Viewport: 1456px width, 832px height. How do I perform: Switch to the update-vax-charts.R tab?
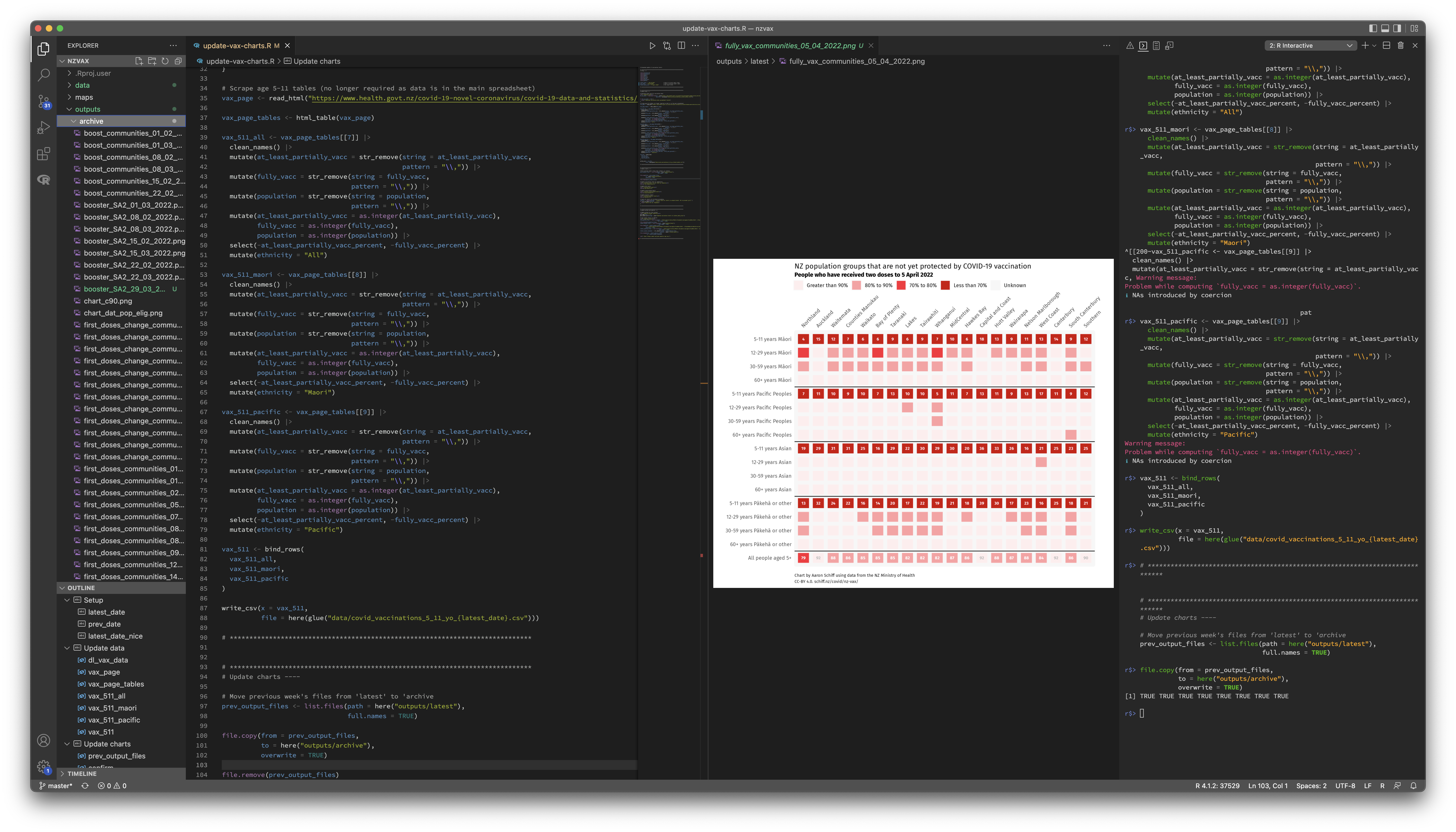[236, 46]
